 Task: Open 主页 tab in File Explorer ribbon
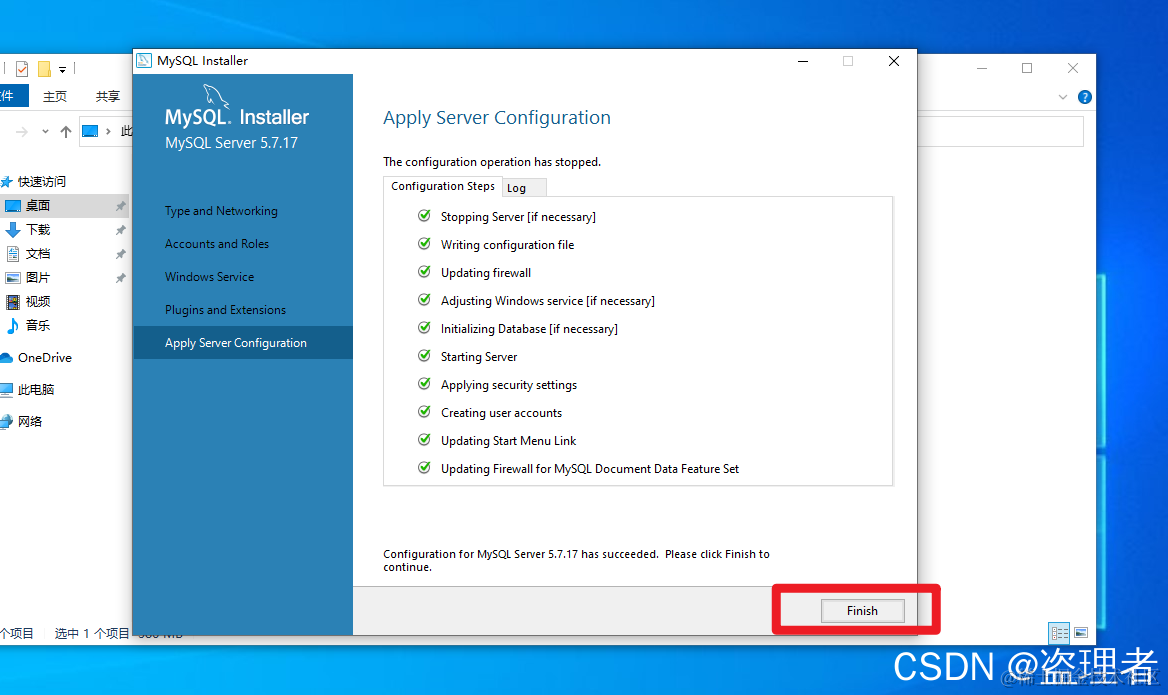[54, 96]
